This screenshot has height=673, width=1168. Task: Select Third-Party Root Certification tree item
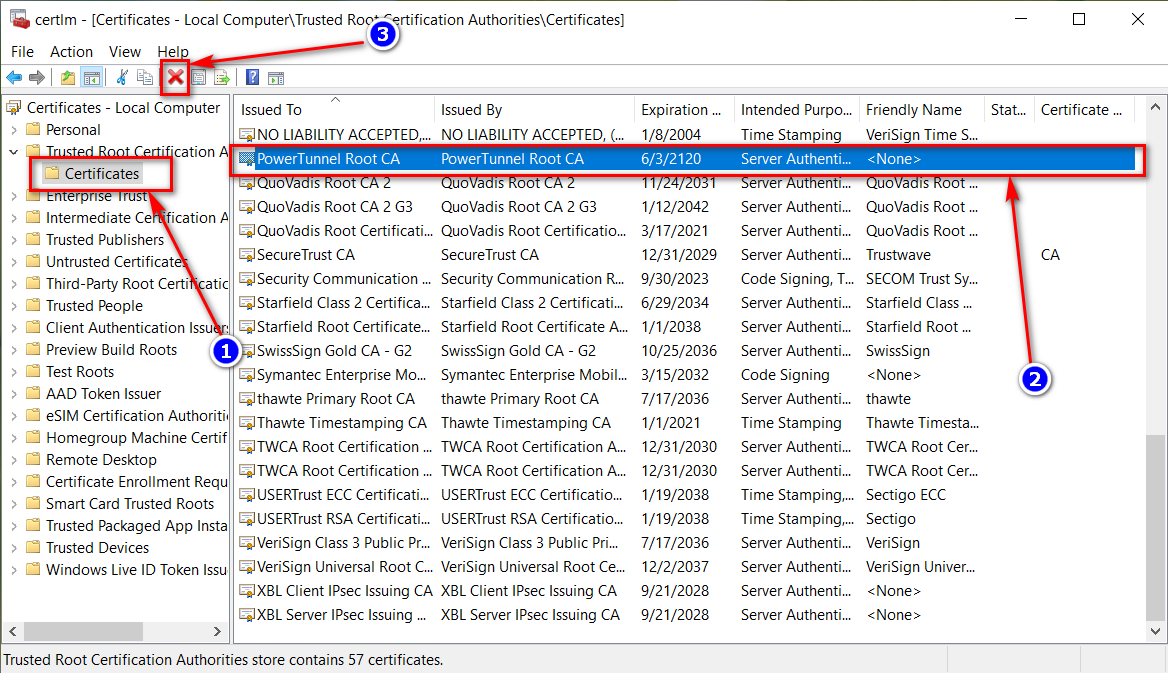(x=137, y=284)
